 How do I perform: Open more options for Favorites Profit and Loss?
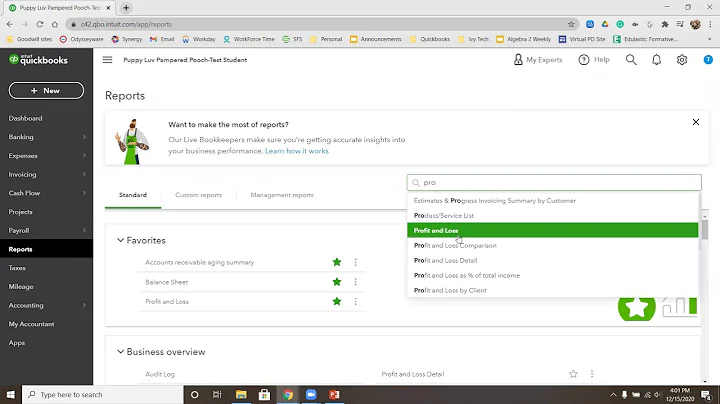click(355, 302)
